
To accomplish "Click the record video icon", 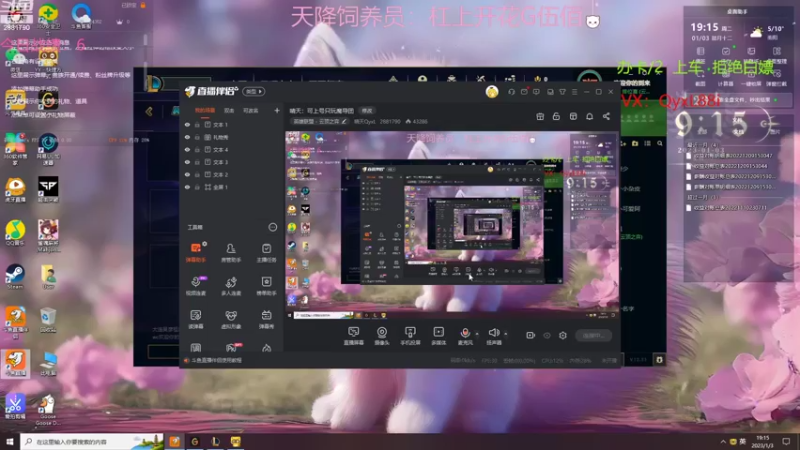I will point(530,335).
